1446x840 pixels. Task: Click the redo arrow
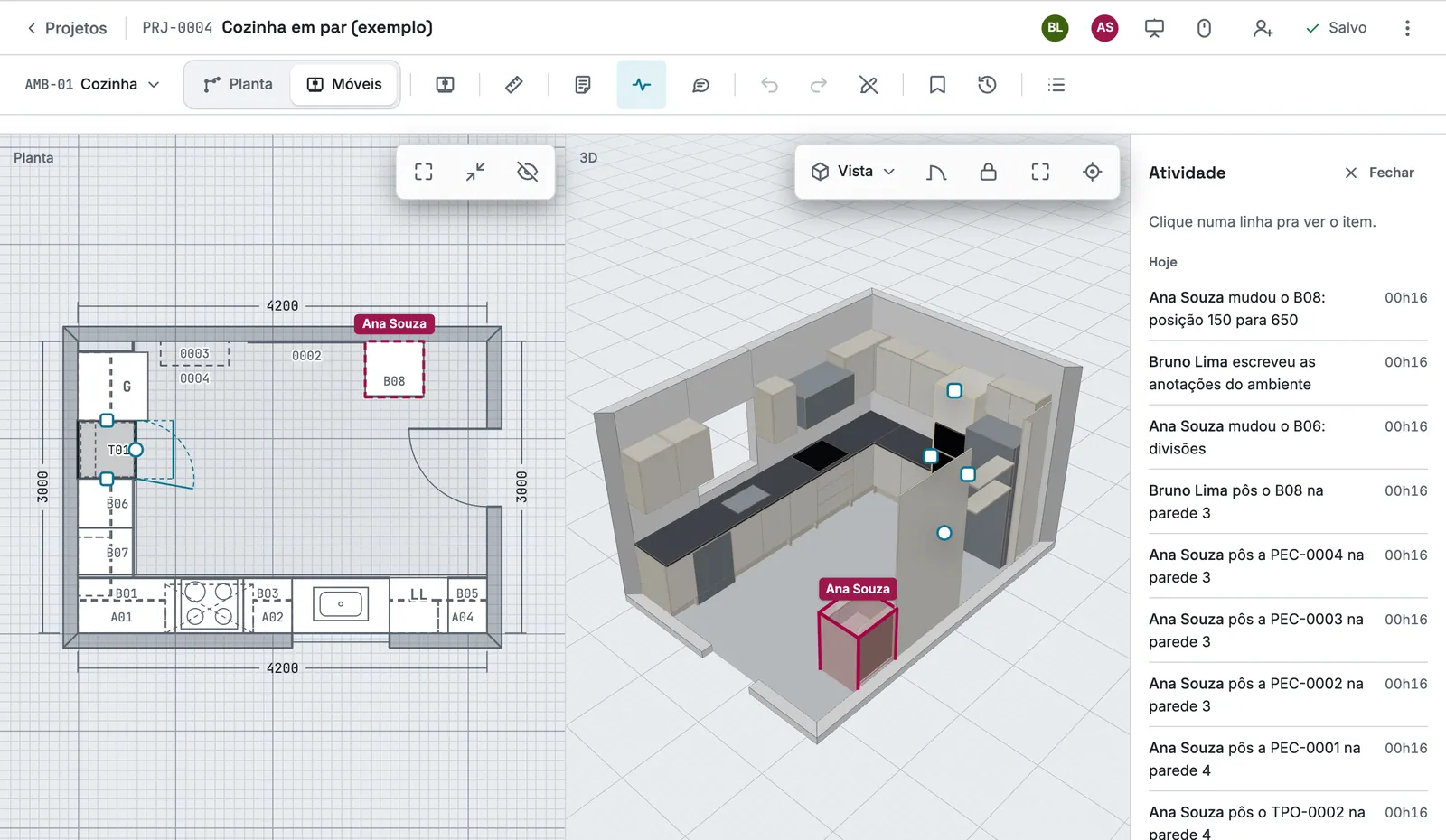point(819,85)
